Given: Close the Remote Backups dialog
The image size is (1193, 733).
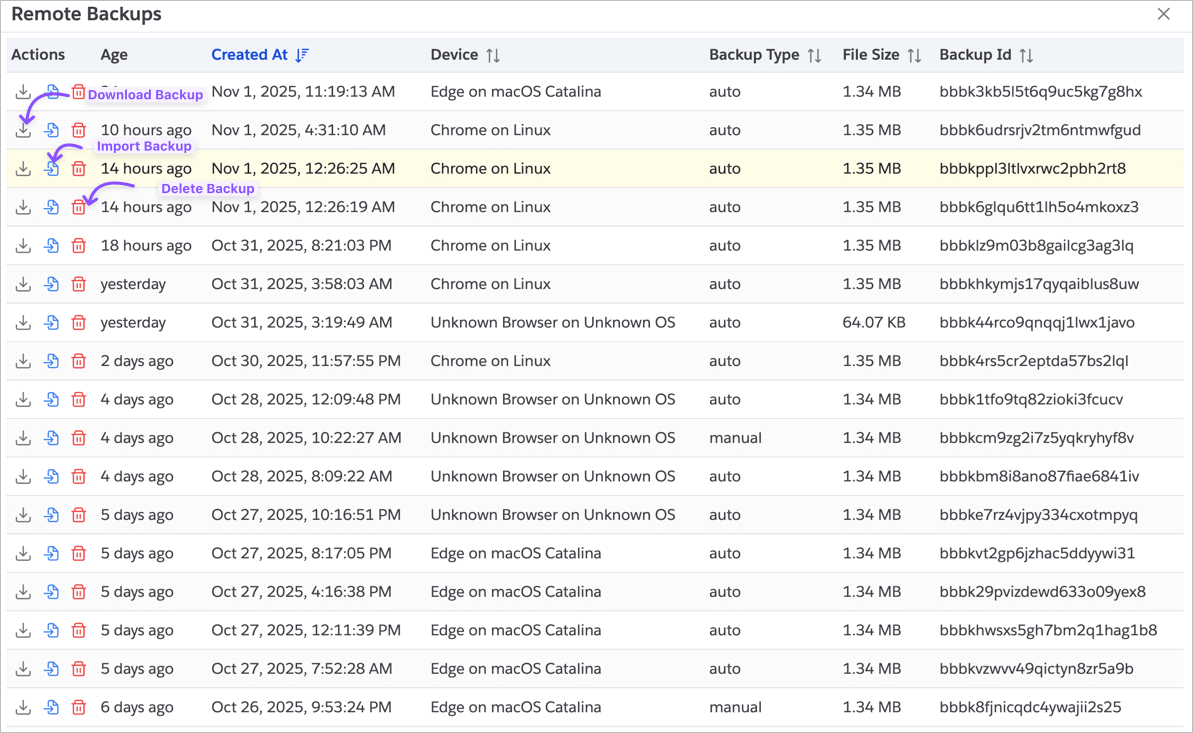Looking at the screenshot, I should click(1163, 14).
